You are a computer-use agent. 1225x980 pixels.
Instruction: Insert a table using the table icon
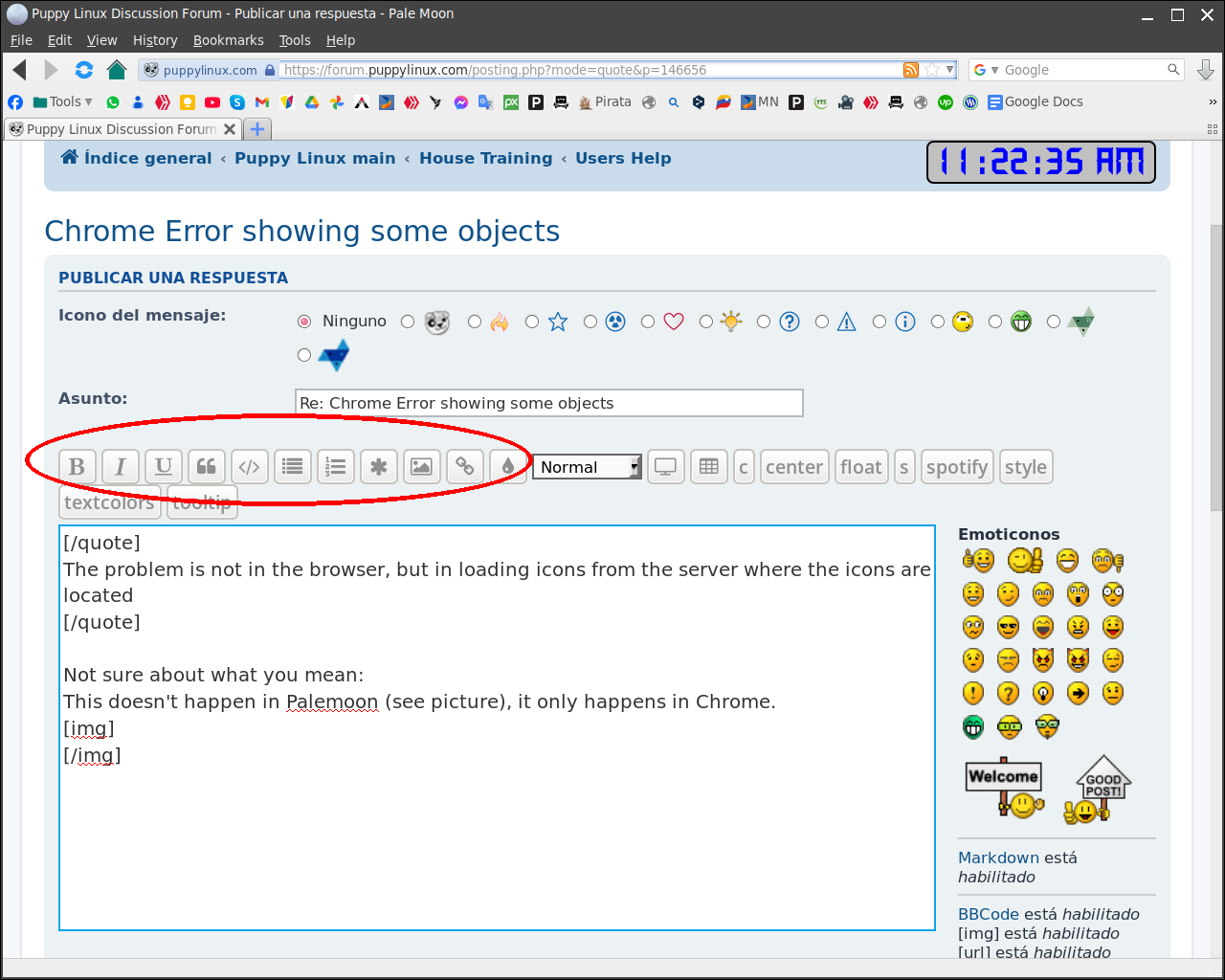click(x=709, y=467)
